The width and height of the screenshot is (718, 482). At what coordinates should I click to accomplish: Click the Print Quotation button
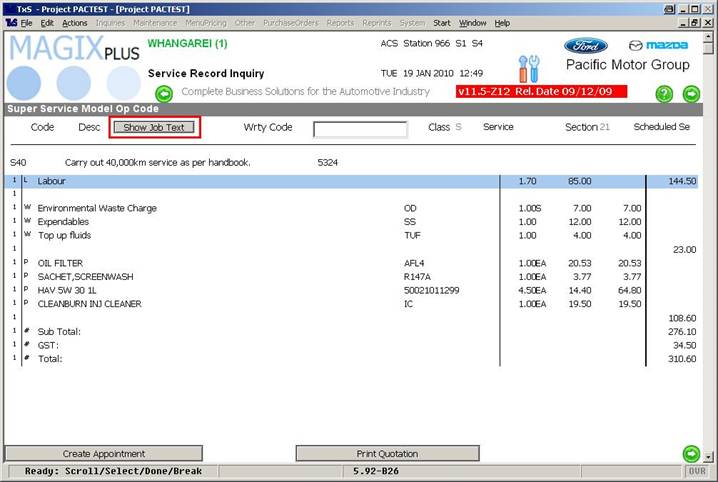387,454
